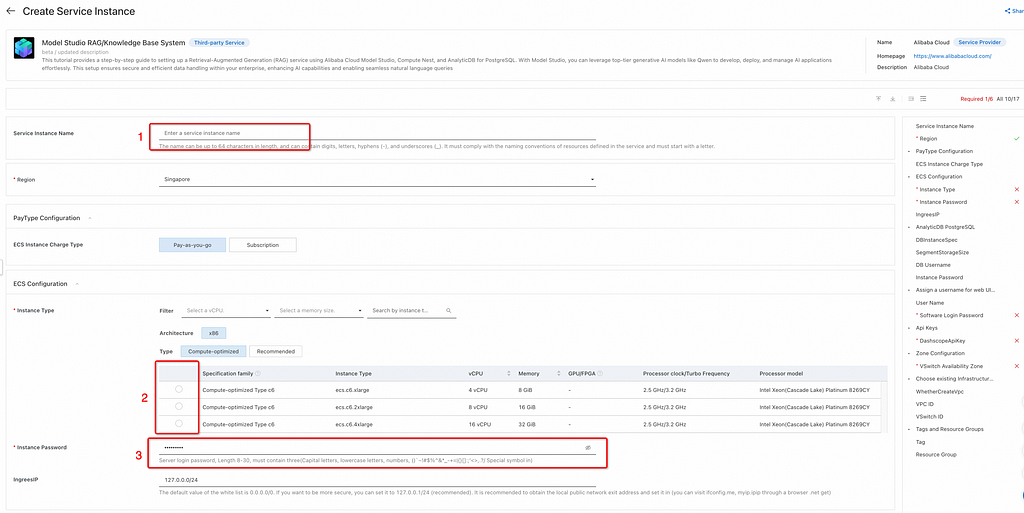The image size is (1024, 513).
Task: Click the Instance Type column header
Action: pos(353,373)
